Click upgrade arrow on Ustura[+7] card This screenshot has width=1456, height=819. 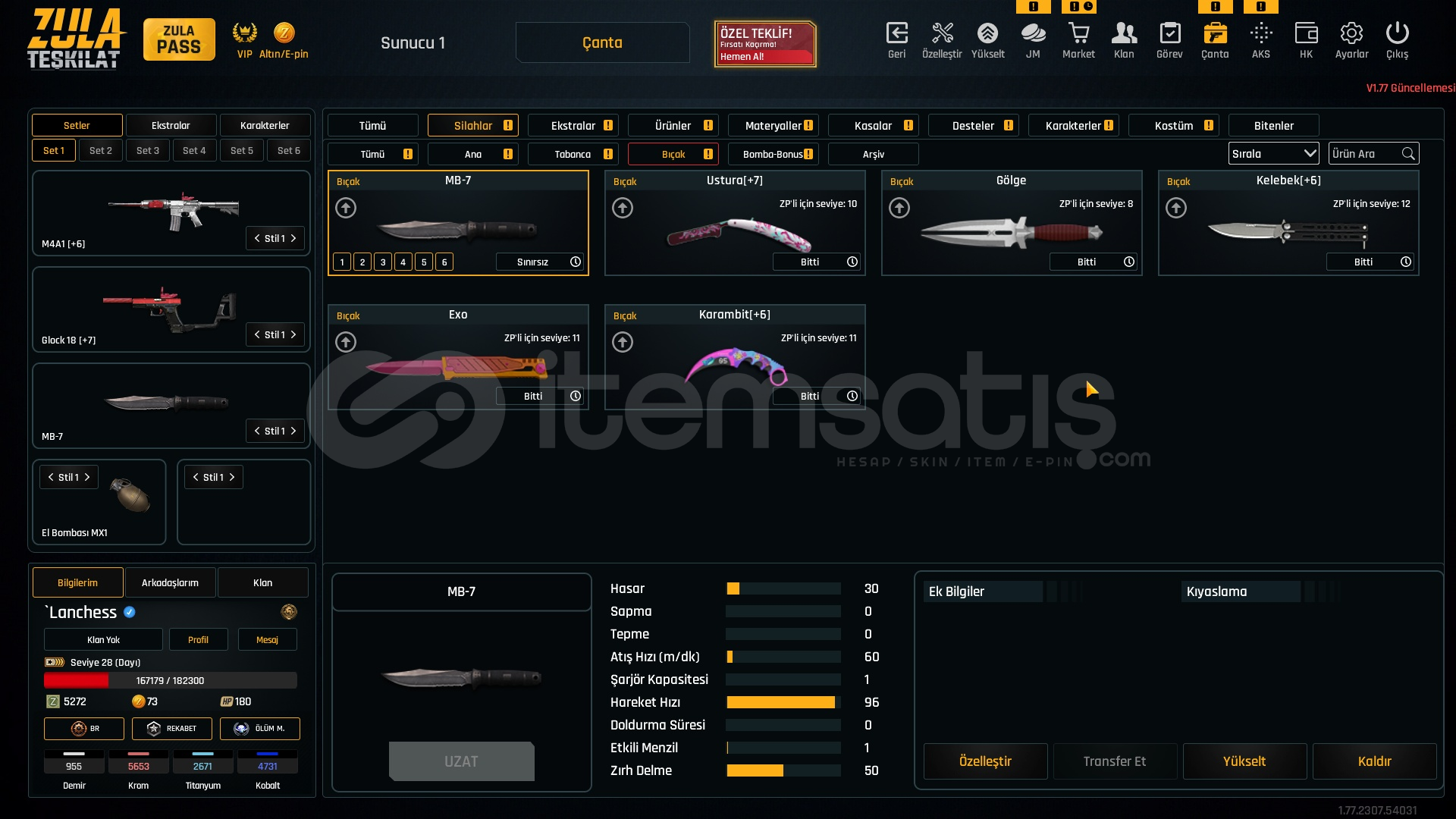[623, 208]
